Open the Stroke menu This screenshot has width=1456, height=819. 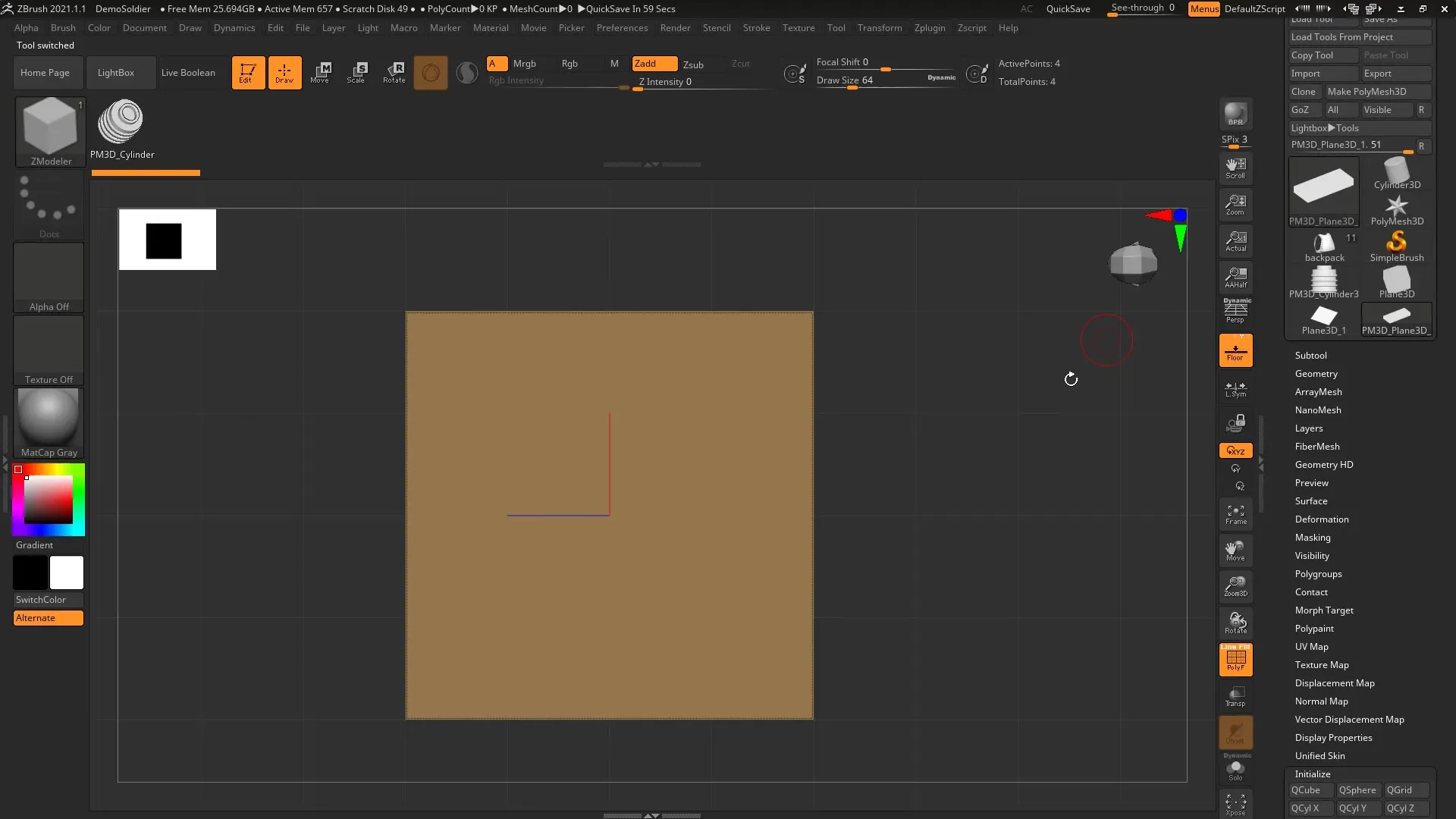tap(756, 28)
